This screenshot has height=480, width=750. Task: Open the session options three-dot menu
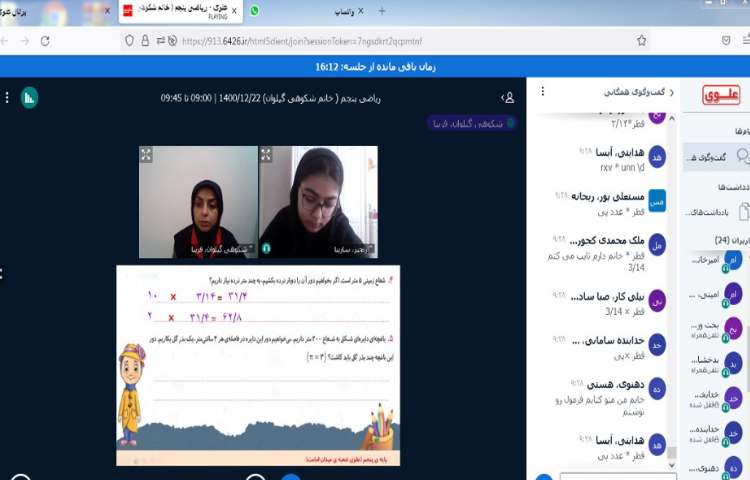point(7,98)
